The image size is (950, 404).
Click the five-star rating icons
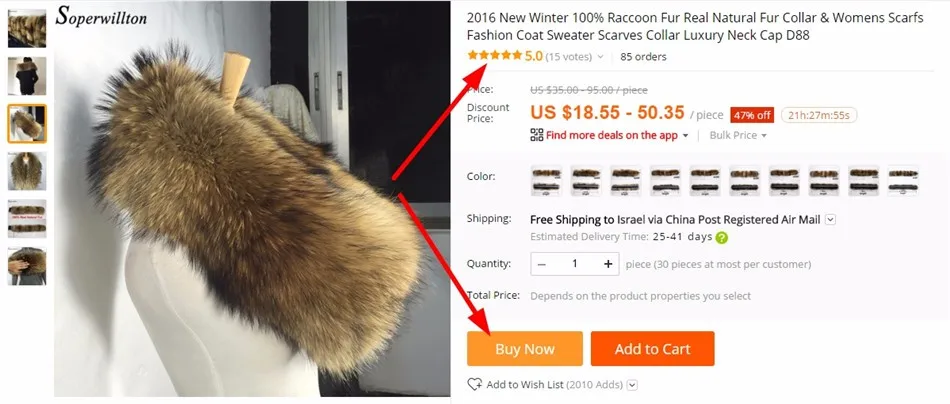[494, 56]
